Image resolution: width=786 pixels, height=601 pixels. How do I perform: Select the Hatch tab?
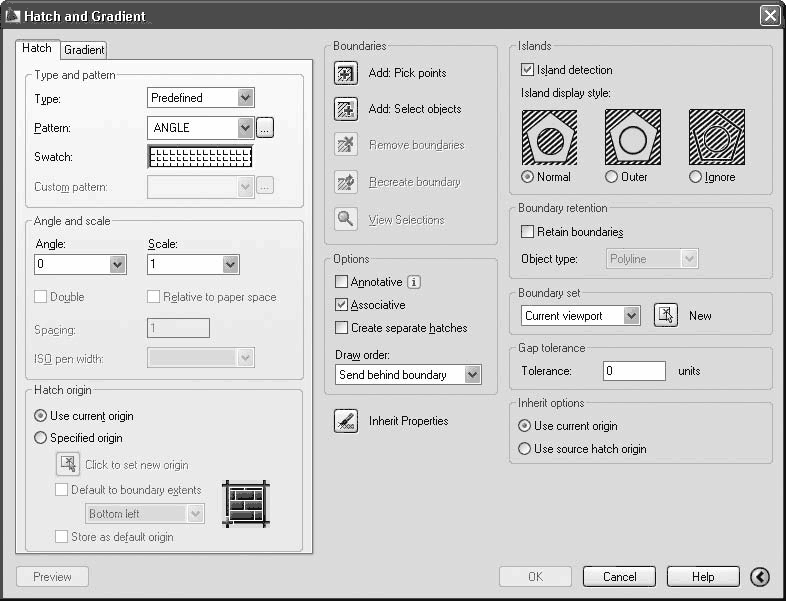(x=37, y=48)
